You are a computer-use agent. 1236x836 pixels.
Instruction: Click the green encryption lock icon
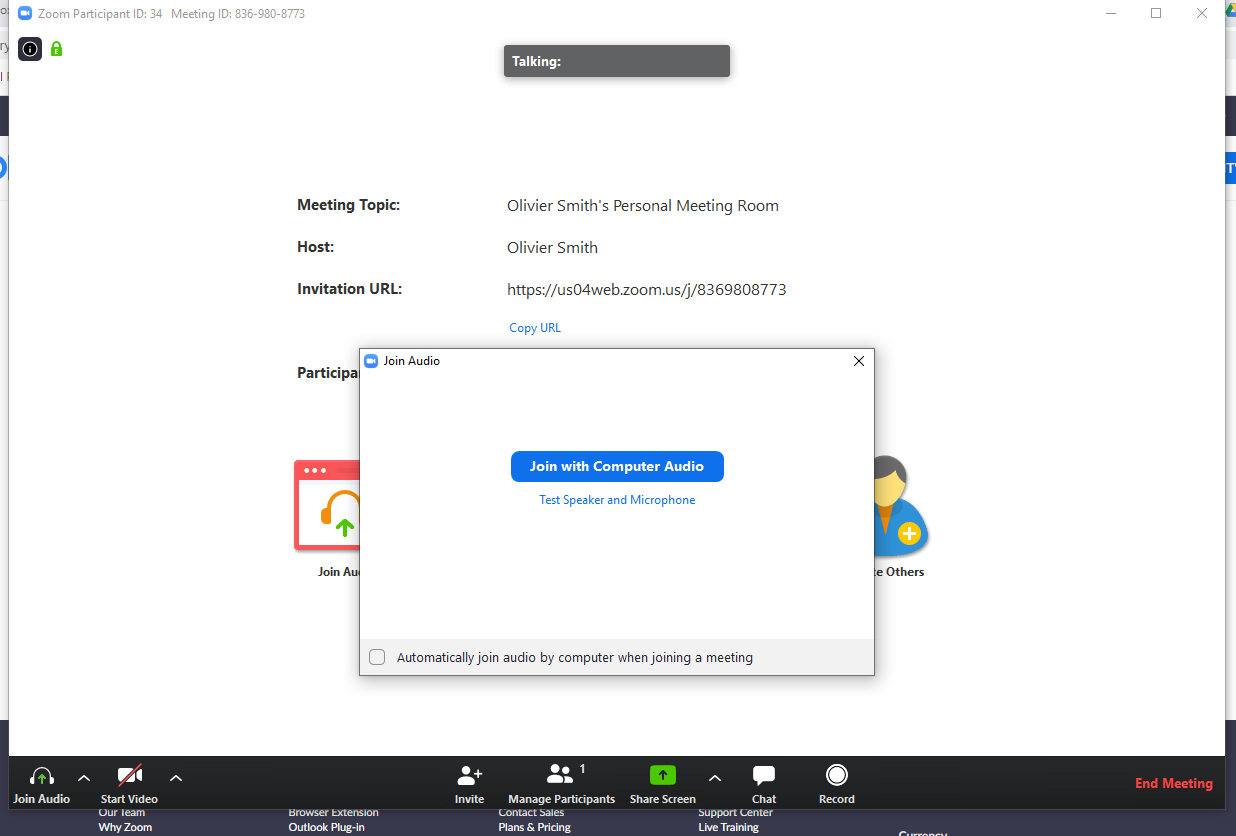(x=56, y=48)
